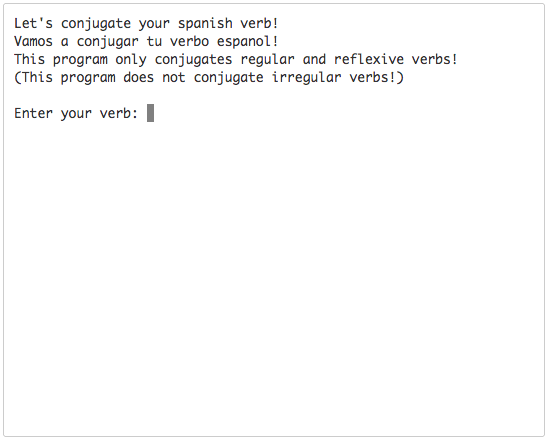
Task: Click the word "Enter" in the prompt
Action: (33, 113)
